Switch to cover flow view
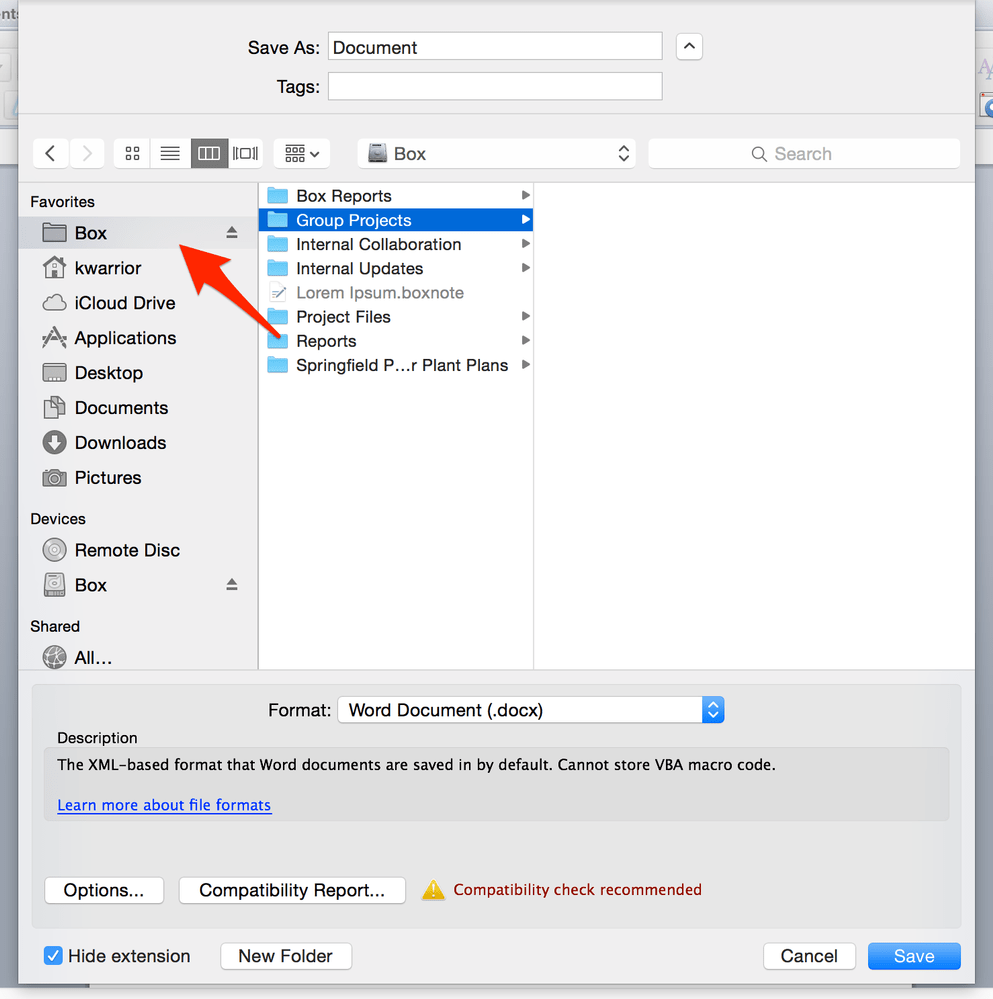This screenshot has height=999, width=993. point(245,153)
